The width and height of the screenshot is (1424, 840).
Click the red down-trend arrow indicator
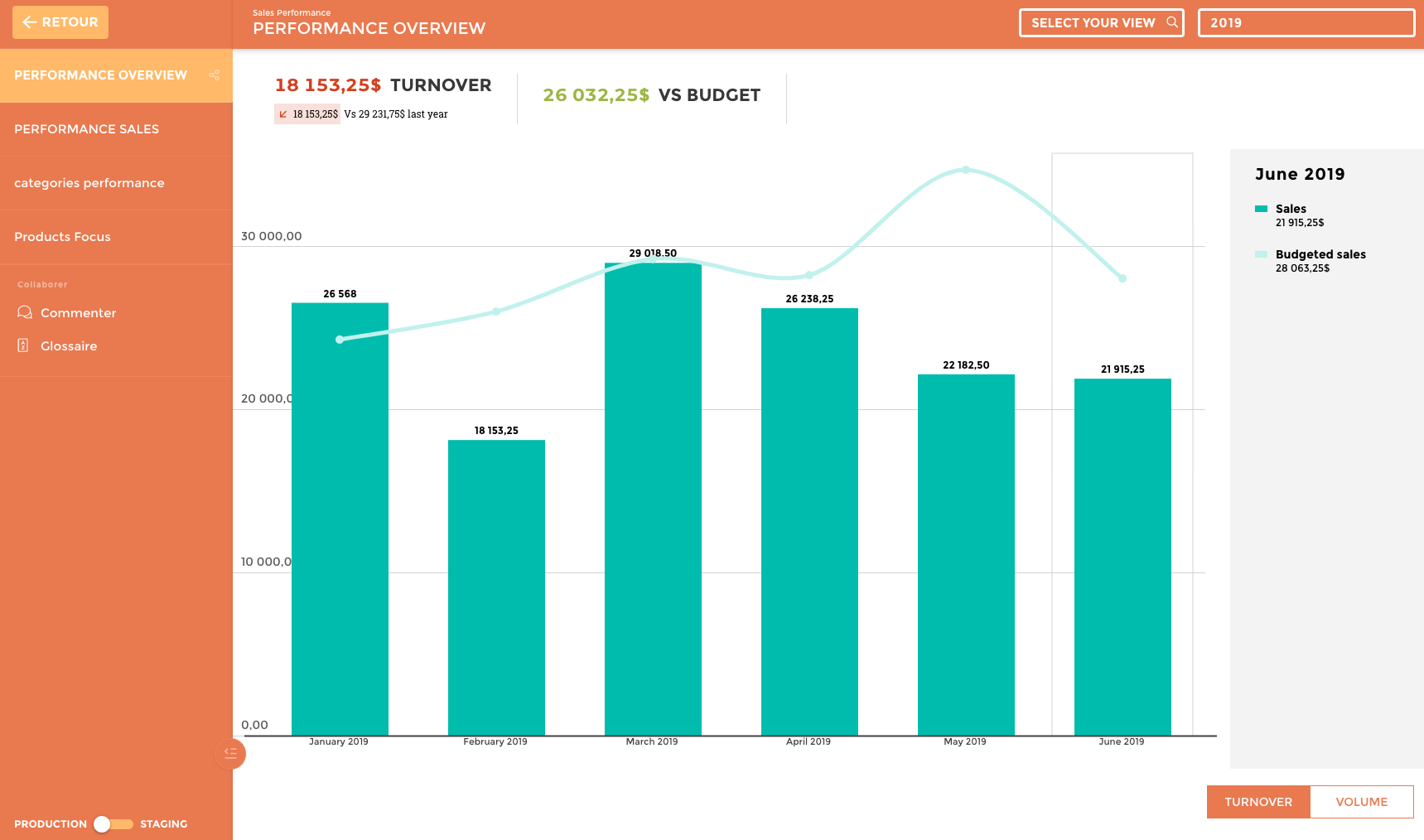(283, 114)
